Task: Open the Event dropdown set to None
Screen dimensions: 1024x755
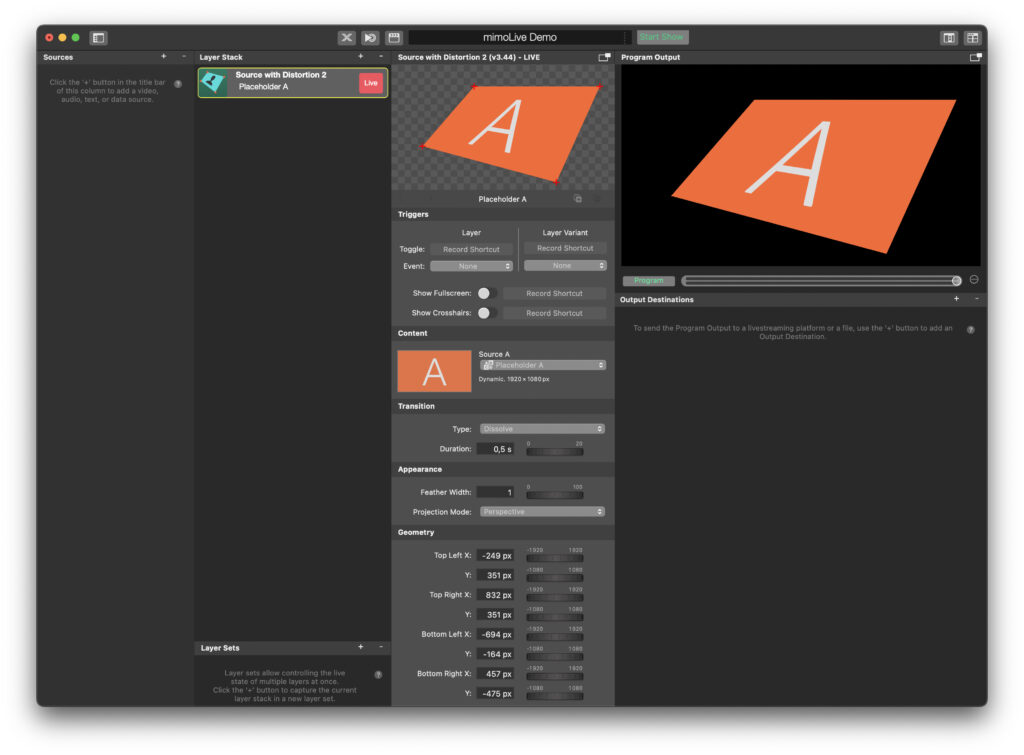Action: tap(471, 265)
